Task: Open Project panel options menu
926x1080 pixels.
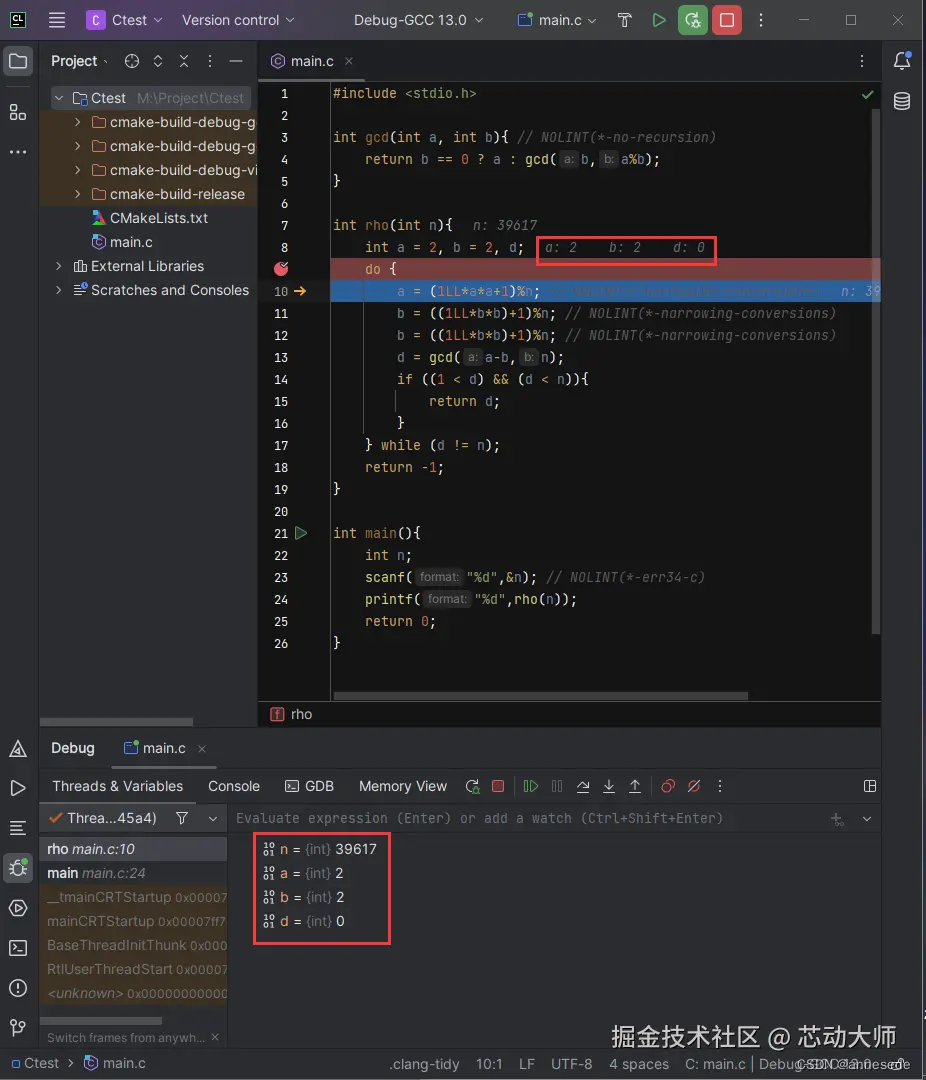Action: click(x=209, y=61)
